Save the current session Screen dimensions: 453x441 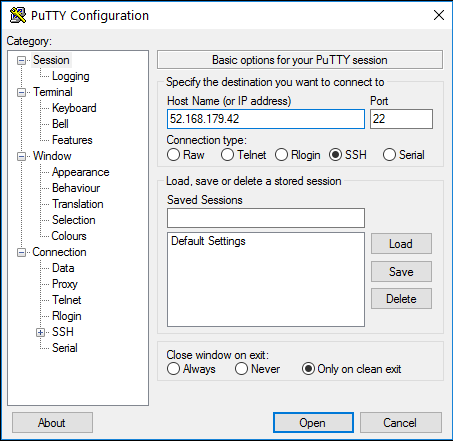point(401,272)
